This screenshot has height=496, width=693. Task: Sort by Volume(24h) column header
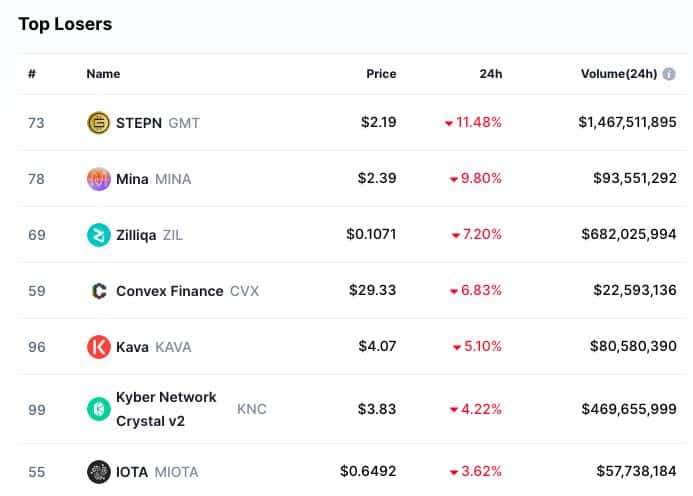[619, 74]
